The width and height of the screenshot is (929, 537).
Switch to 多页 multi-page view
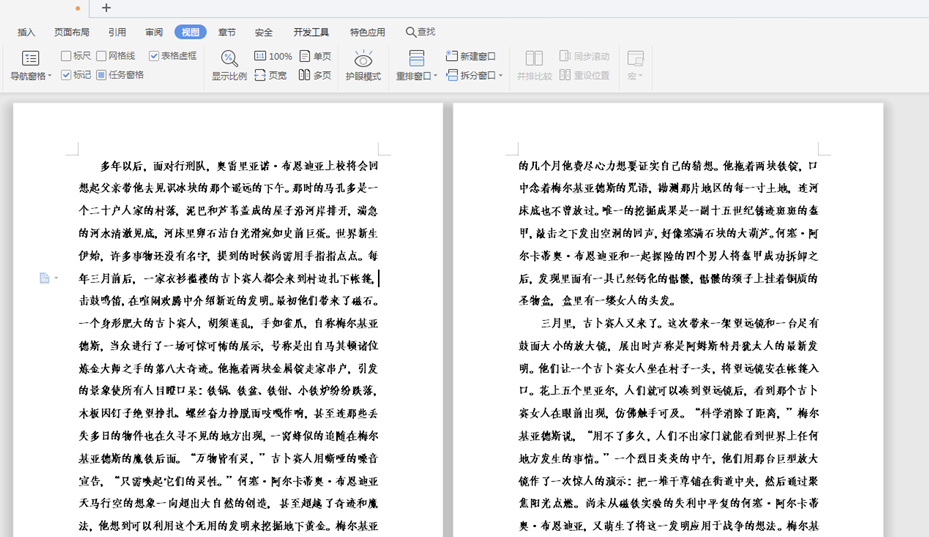315,75
